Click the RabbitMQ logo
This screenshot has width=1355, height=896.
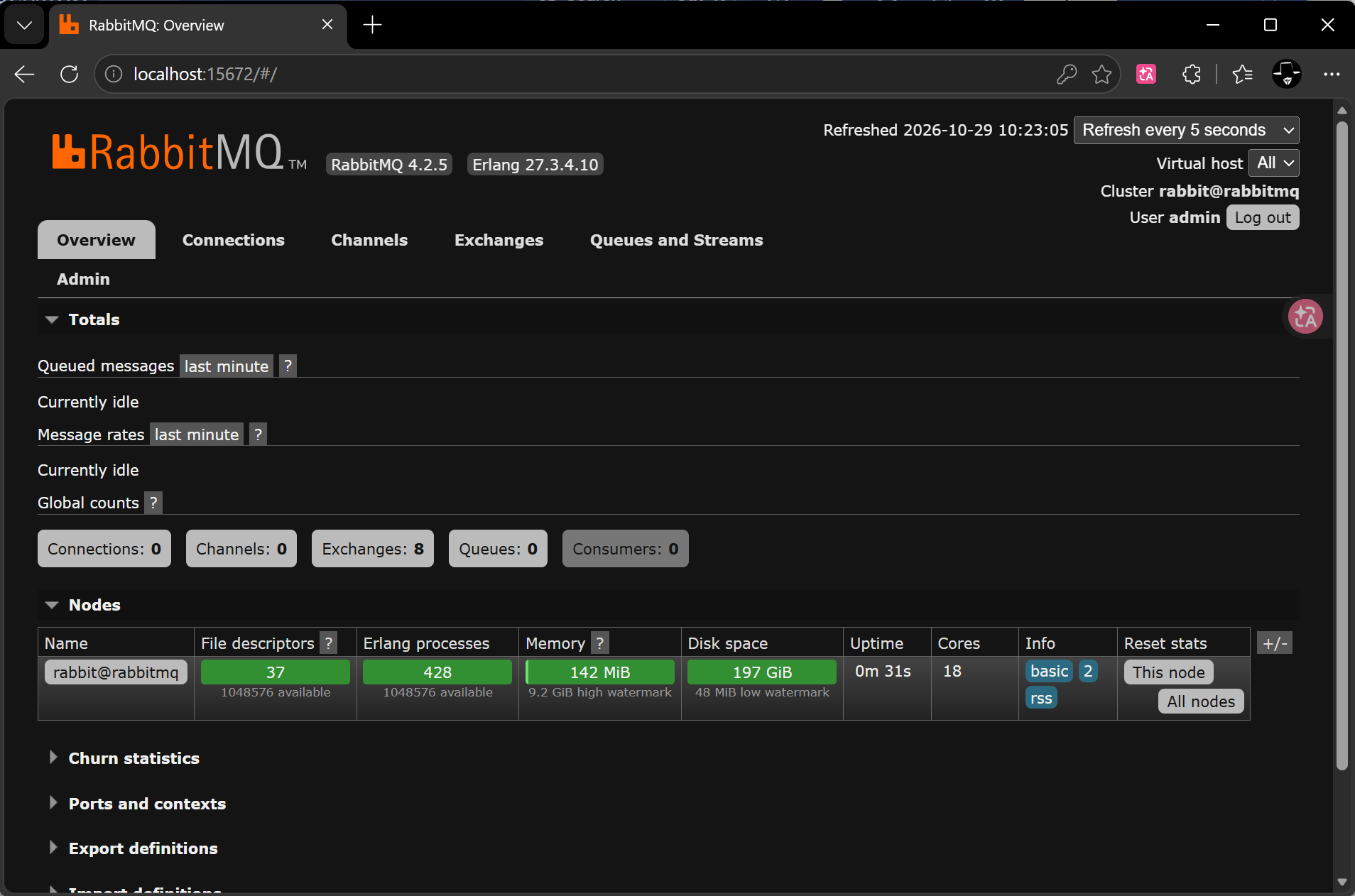[x=180, y=152]
